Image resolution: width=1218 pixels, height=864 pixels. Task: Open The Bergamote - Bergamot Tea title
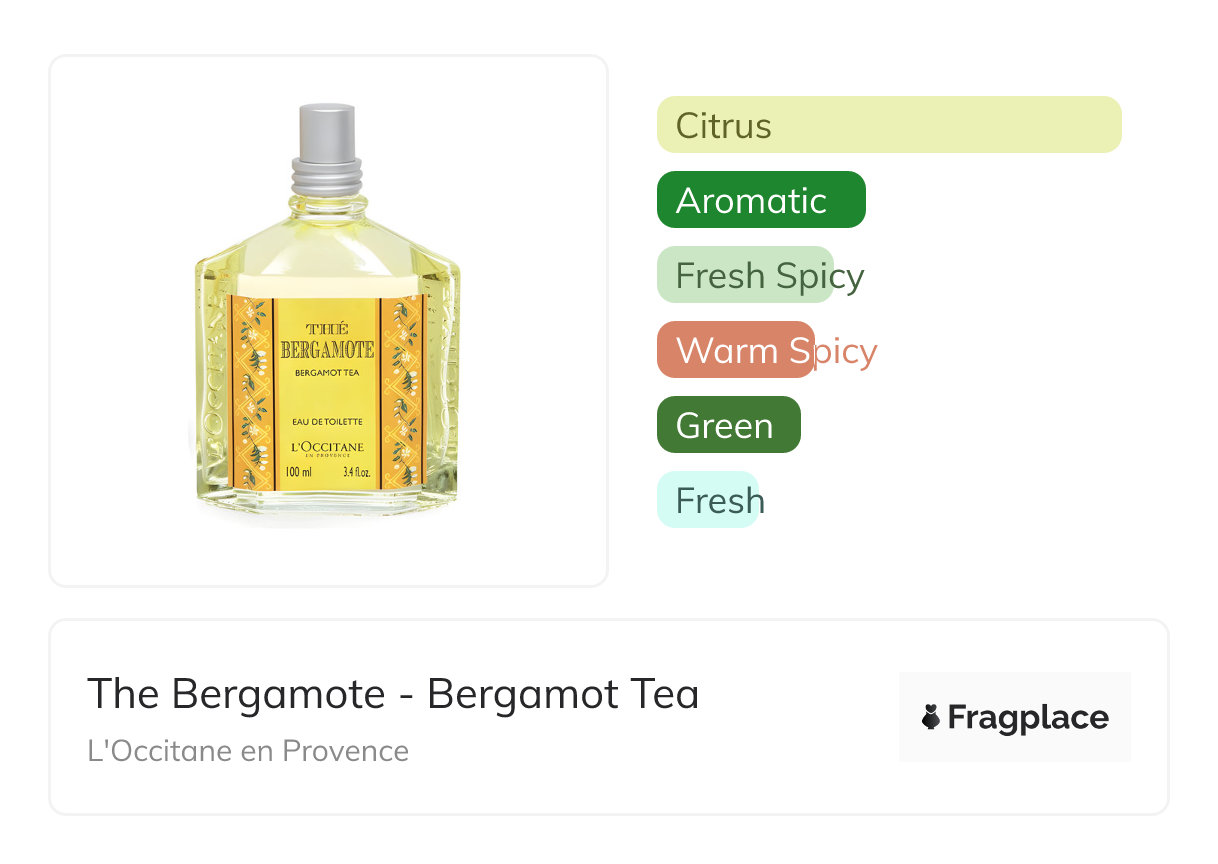tap(393, 693)
